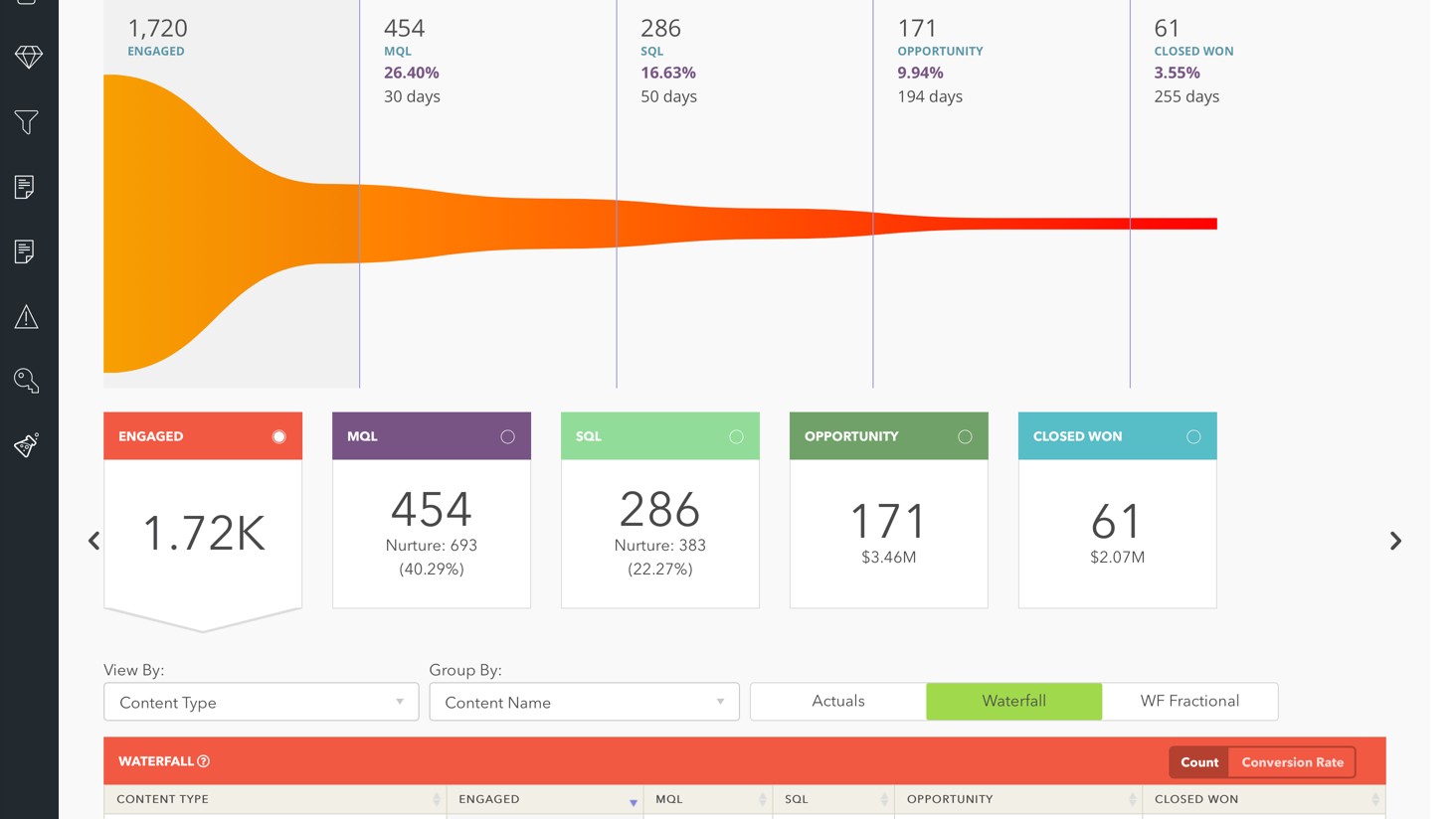Screen dimensions: 1456x819
Task: Select the Count button in Waterfall header
Action: (x=1199, y=762)
